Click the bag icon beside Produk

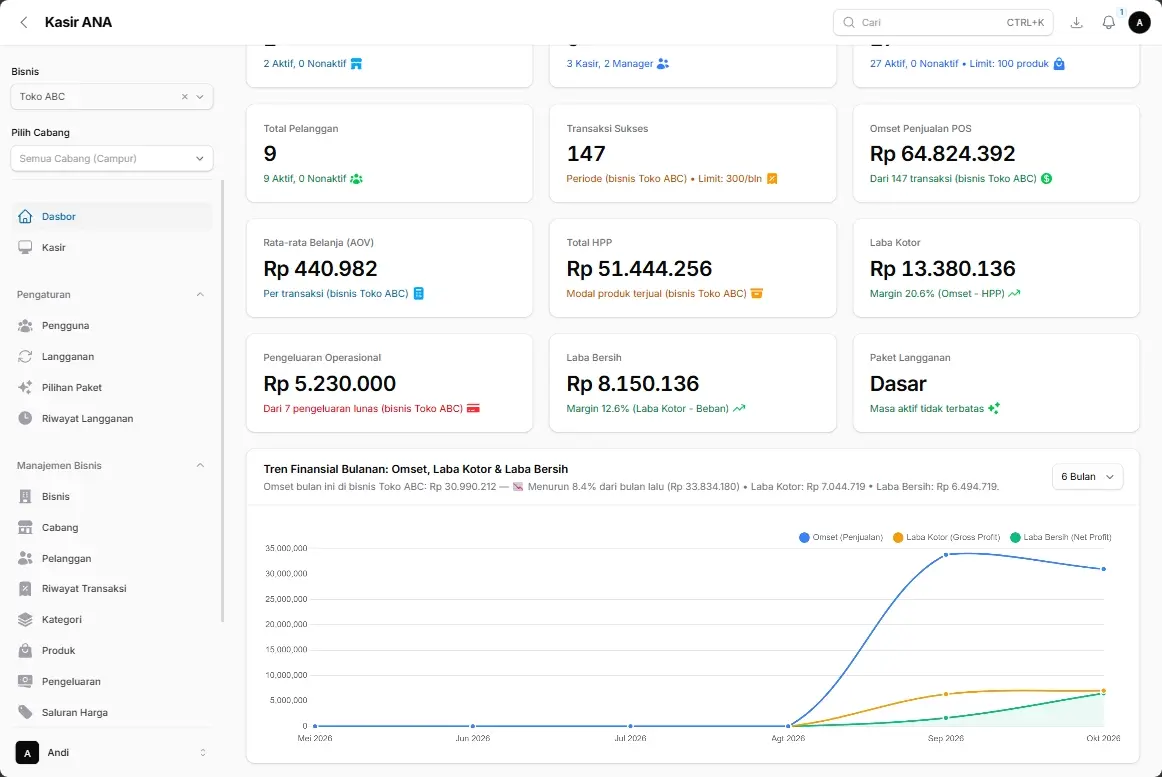point(25,650)
